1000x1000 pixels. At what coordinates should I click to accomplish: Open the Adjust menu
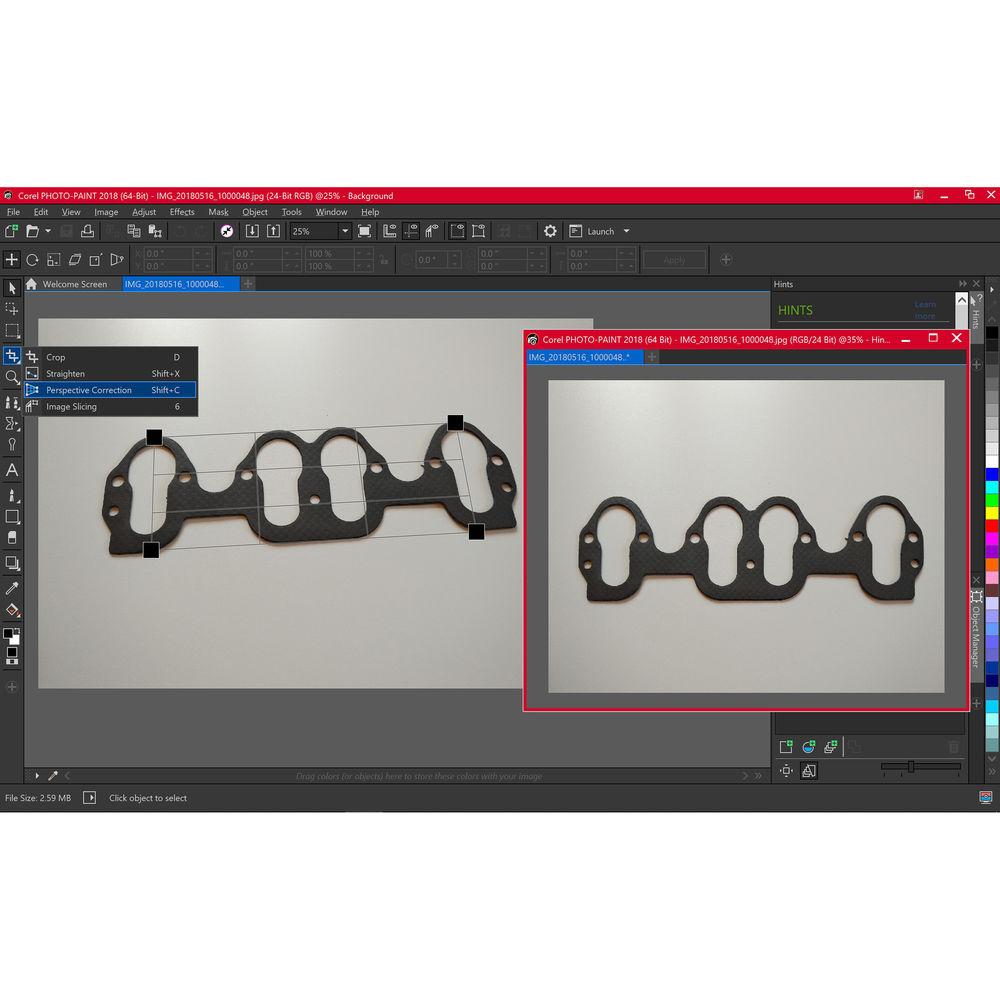click(143, 211)
